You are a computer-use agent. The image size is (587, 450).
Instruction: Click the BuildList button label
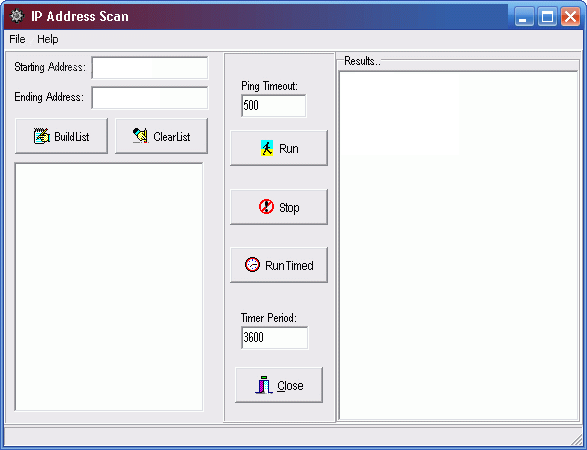tap(72, 137)
